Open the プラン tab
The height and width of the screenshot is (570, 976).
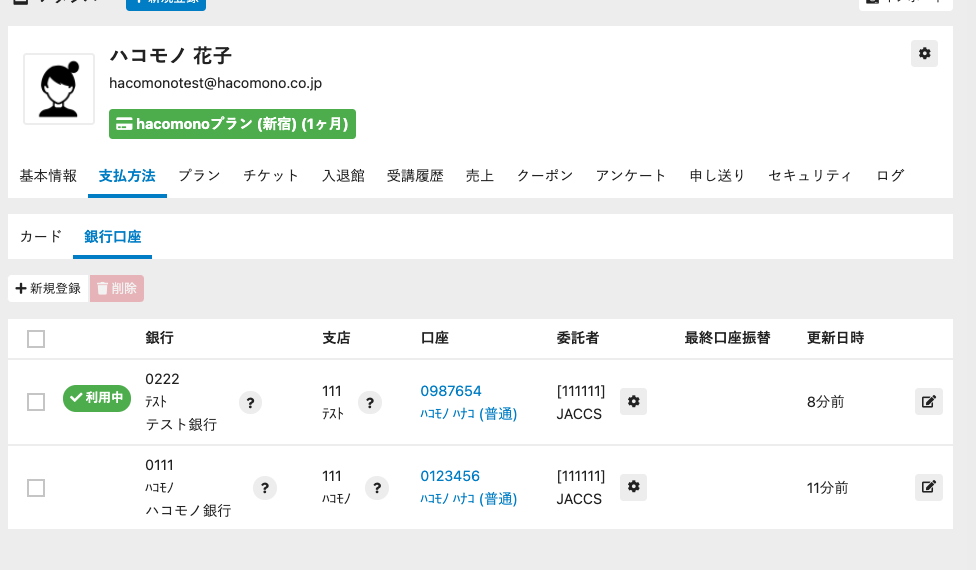pos(199,176)
